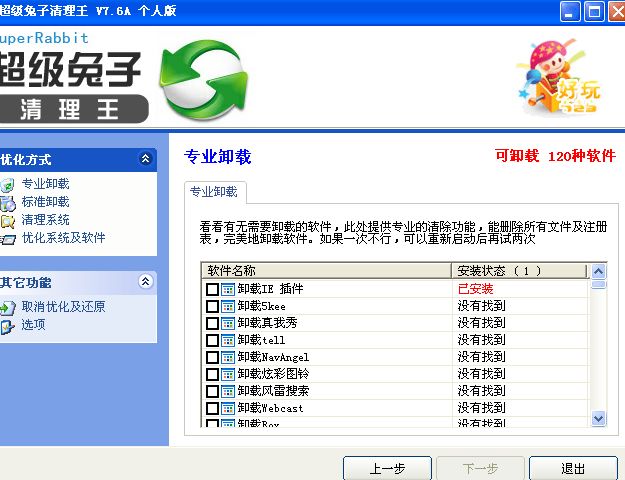Image resolution: width=625 pixels, height=480 pixels.
Task: Click the list icon beside 卸载NavAngel
Action: click(228, 357)
